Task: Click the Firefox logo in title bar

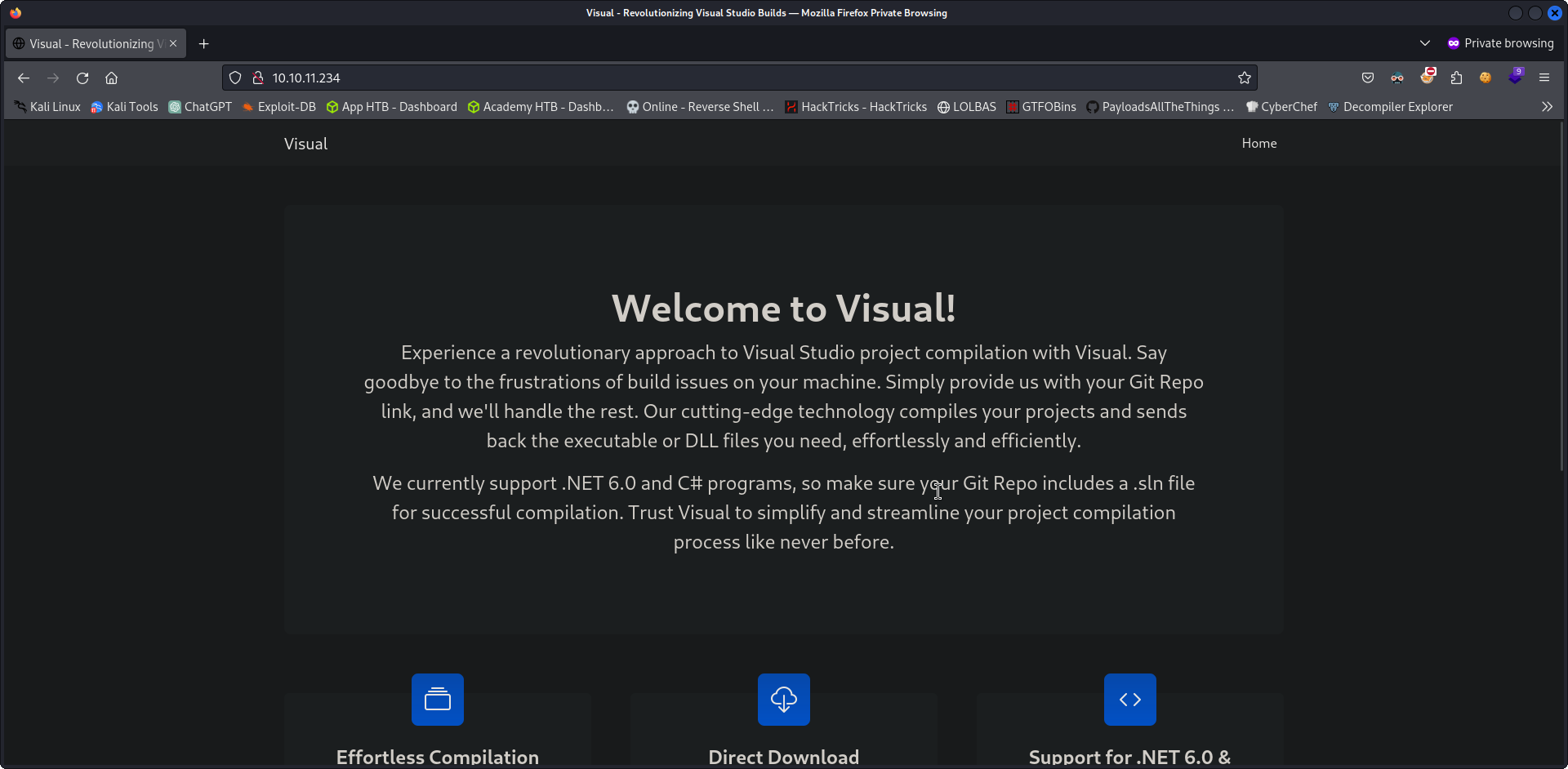Action: tap(16, 12)
